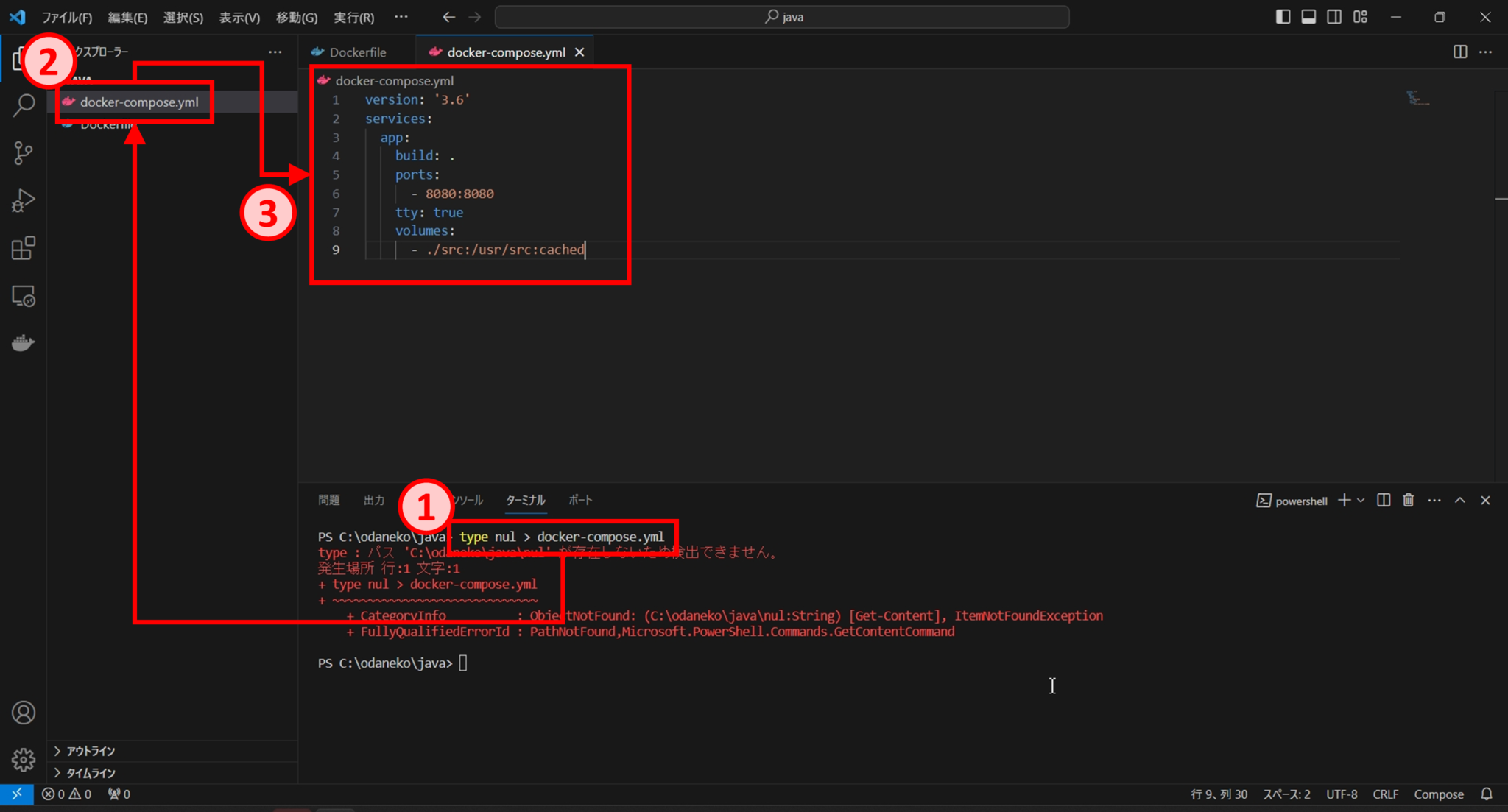Toggle the primary sidebar visibility
Viewport: 1508px width, 812px height.
click(1283, 16)
